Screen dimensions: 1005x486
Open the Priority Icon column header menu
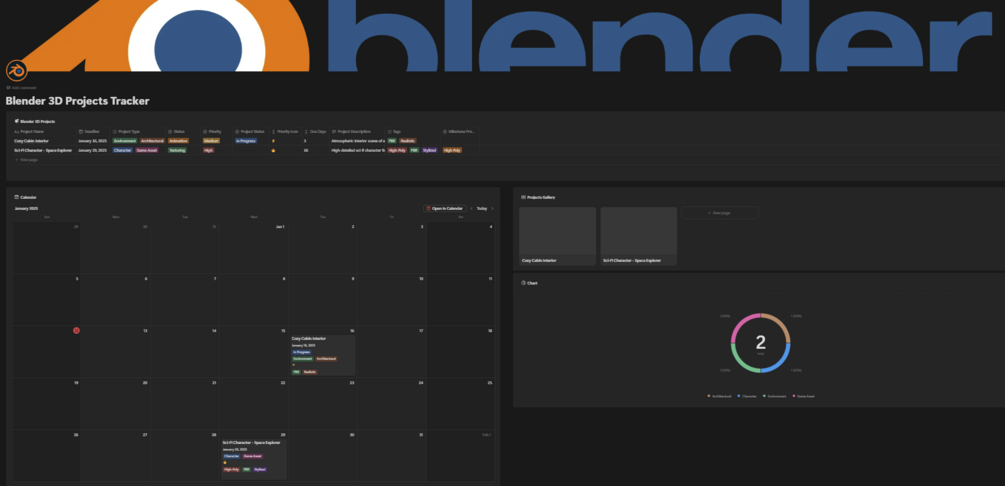(x=285, y=131)
